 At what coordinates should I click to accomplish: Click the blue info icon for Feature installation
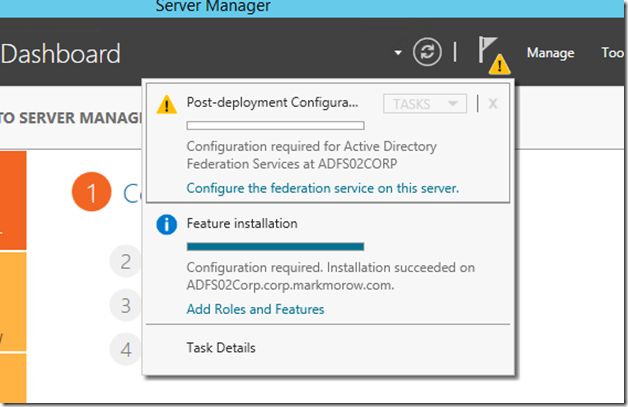(x=167, y=224)
